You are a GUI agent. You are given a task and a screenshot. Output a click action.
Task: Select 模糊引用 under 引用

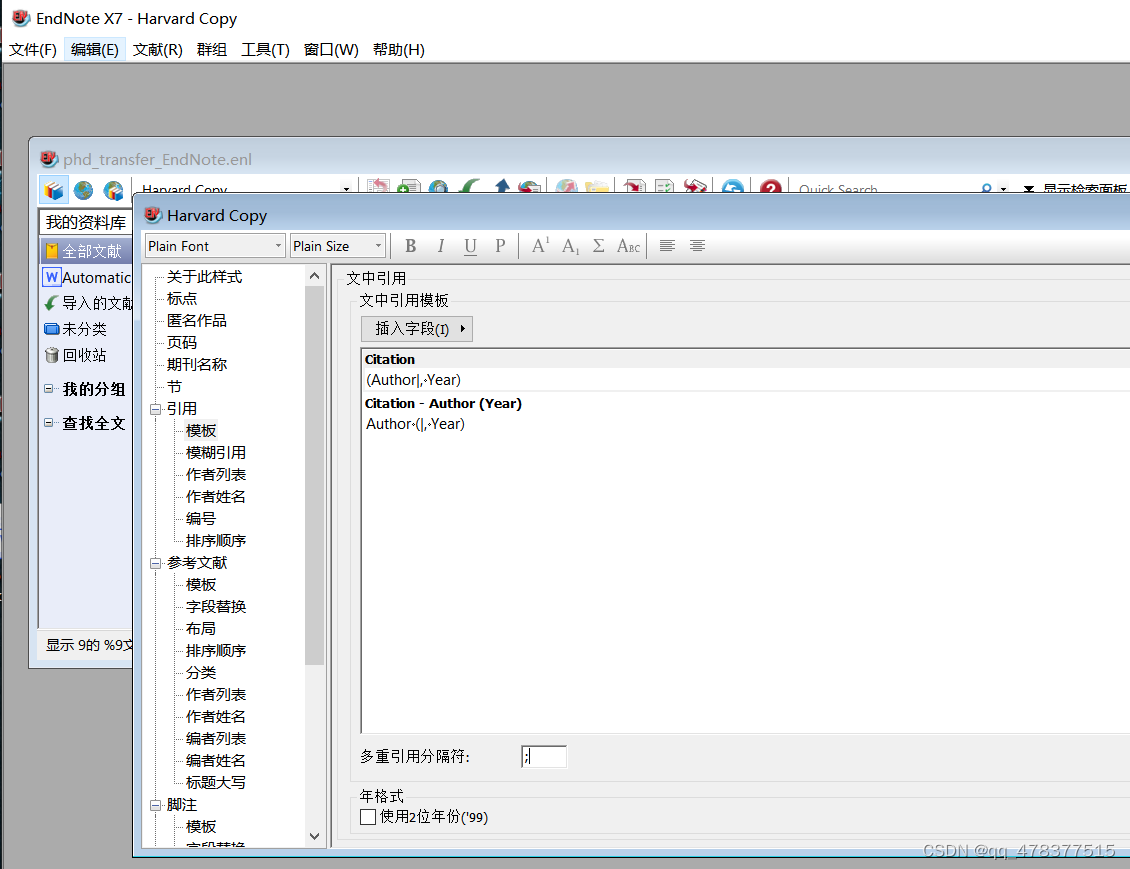click(x=216, y=453)
